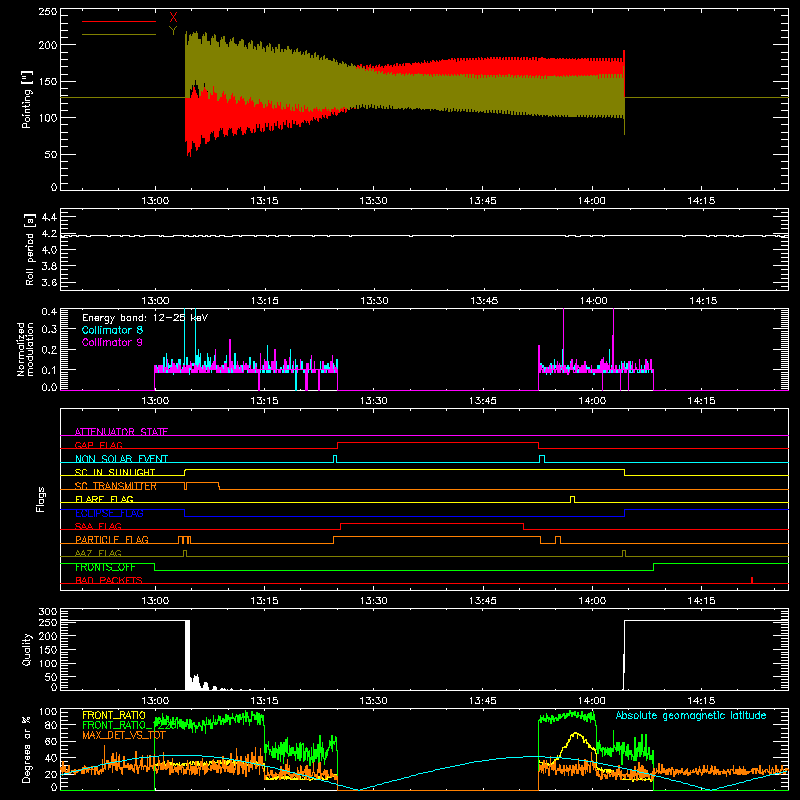The height and width of the screenshot is (800, 800).
Task: Click the '14:00' tick under the modulation plot
Action: click(592, 401)
